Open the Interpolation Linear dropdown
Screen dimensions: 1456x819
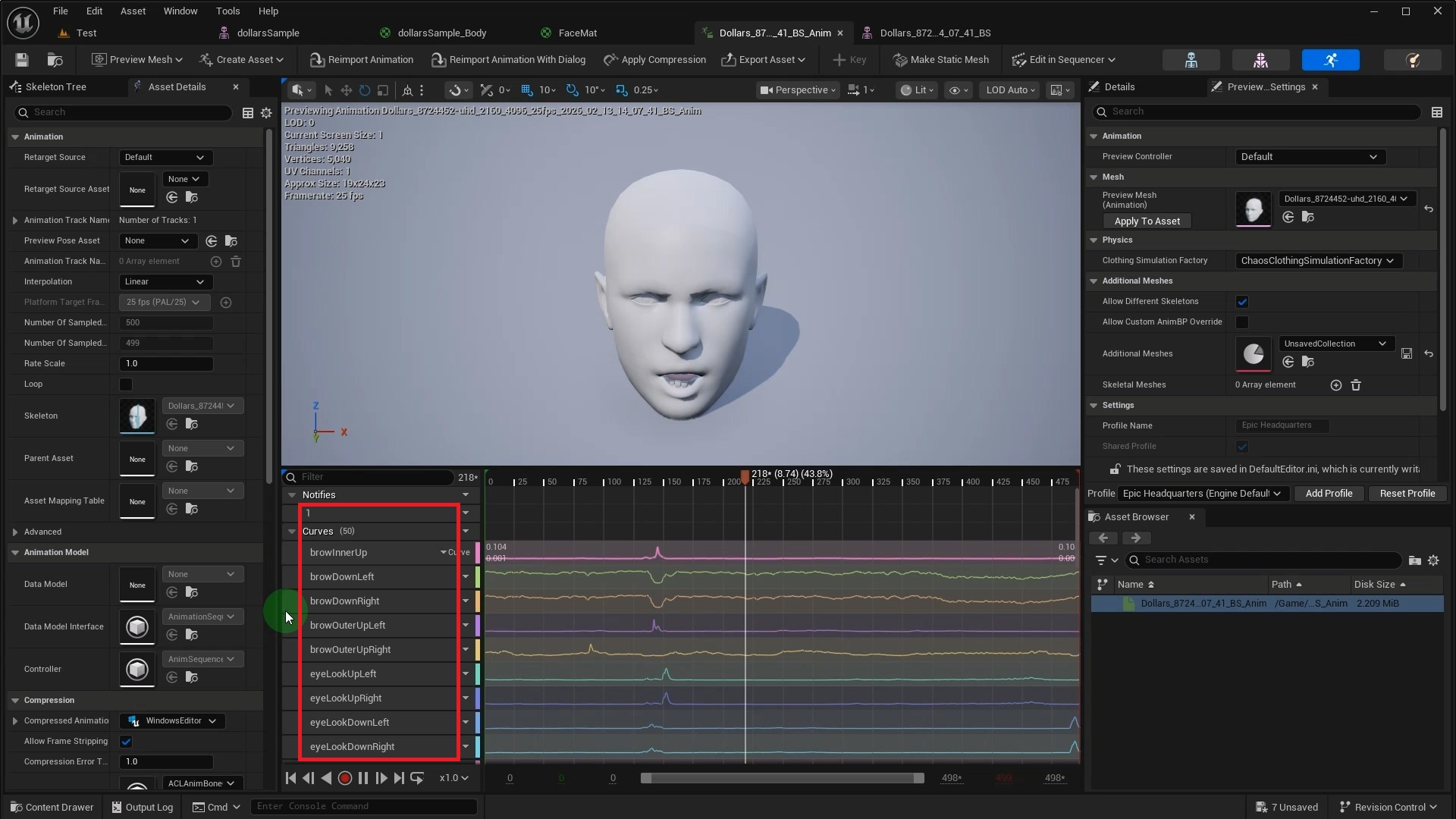pos(165,282)
